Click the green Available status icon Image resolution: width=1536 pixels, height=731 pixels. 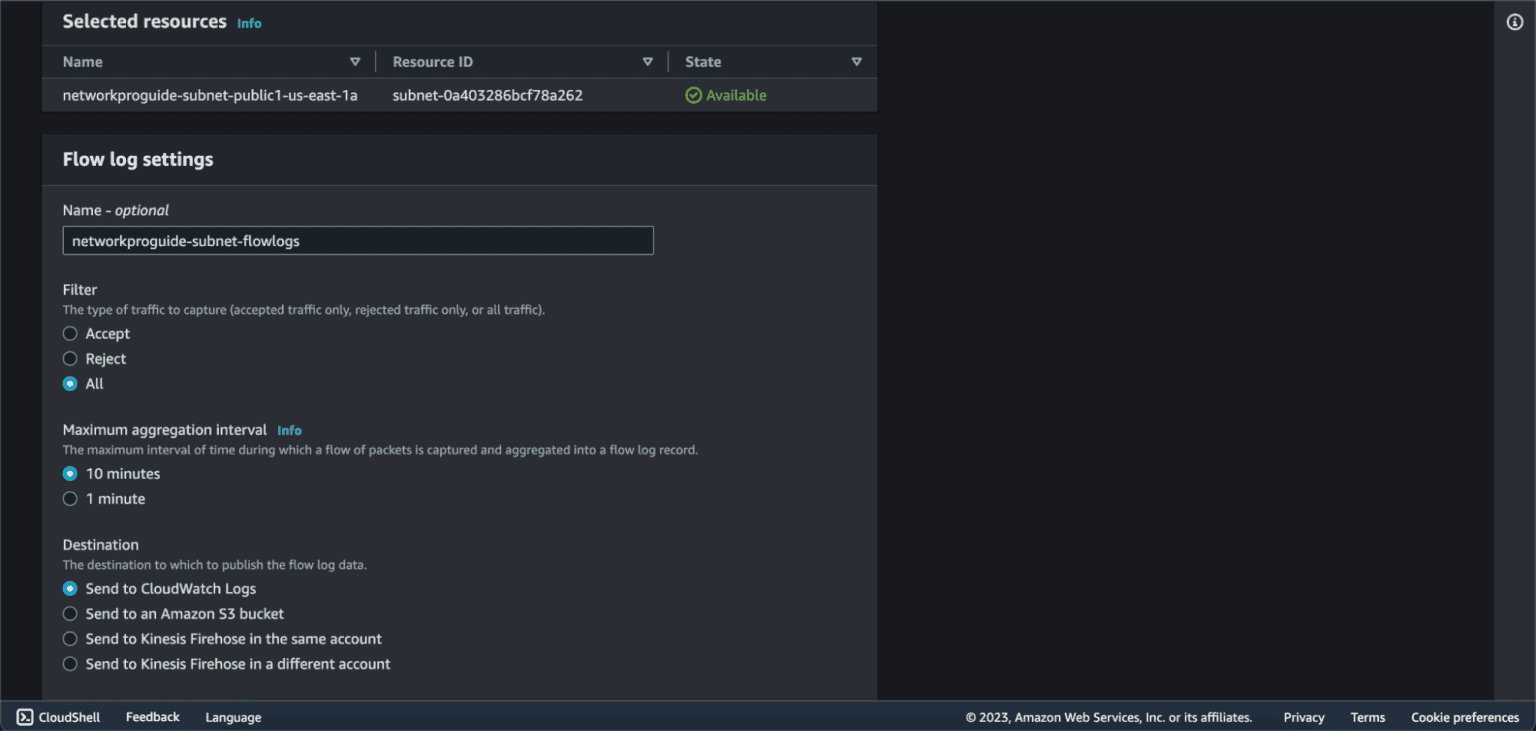pos(693,95)
